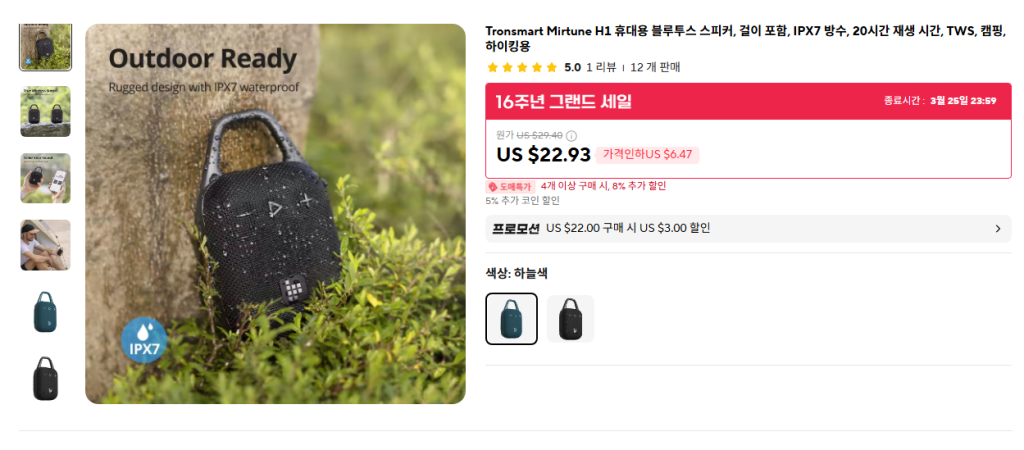Click the info icon beside original price
This screenshot has width=1024, height=450.
point(572,136)
